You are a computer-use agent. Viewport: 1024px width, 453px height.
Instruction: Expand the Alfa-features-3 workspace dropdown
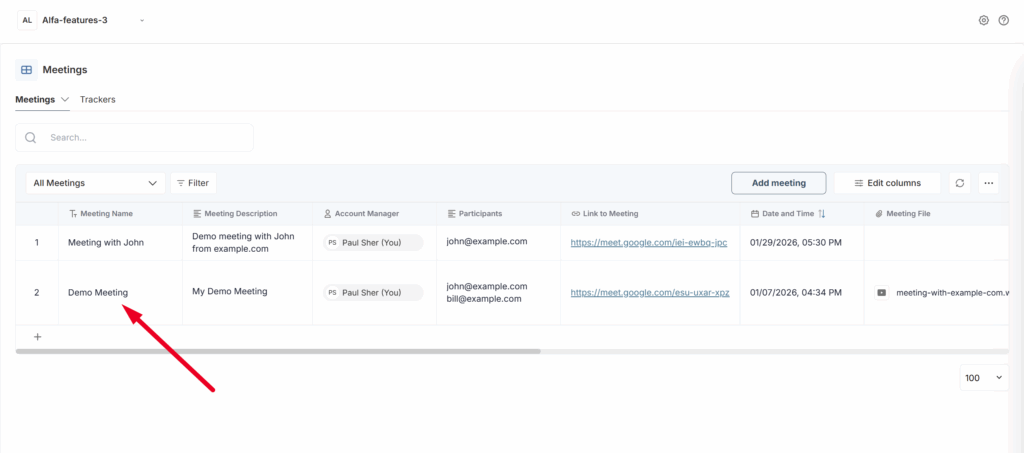142,20
